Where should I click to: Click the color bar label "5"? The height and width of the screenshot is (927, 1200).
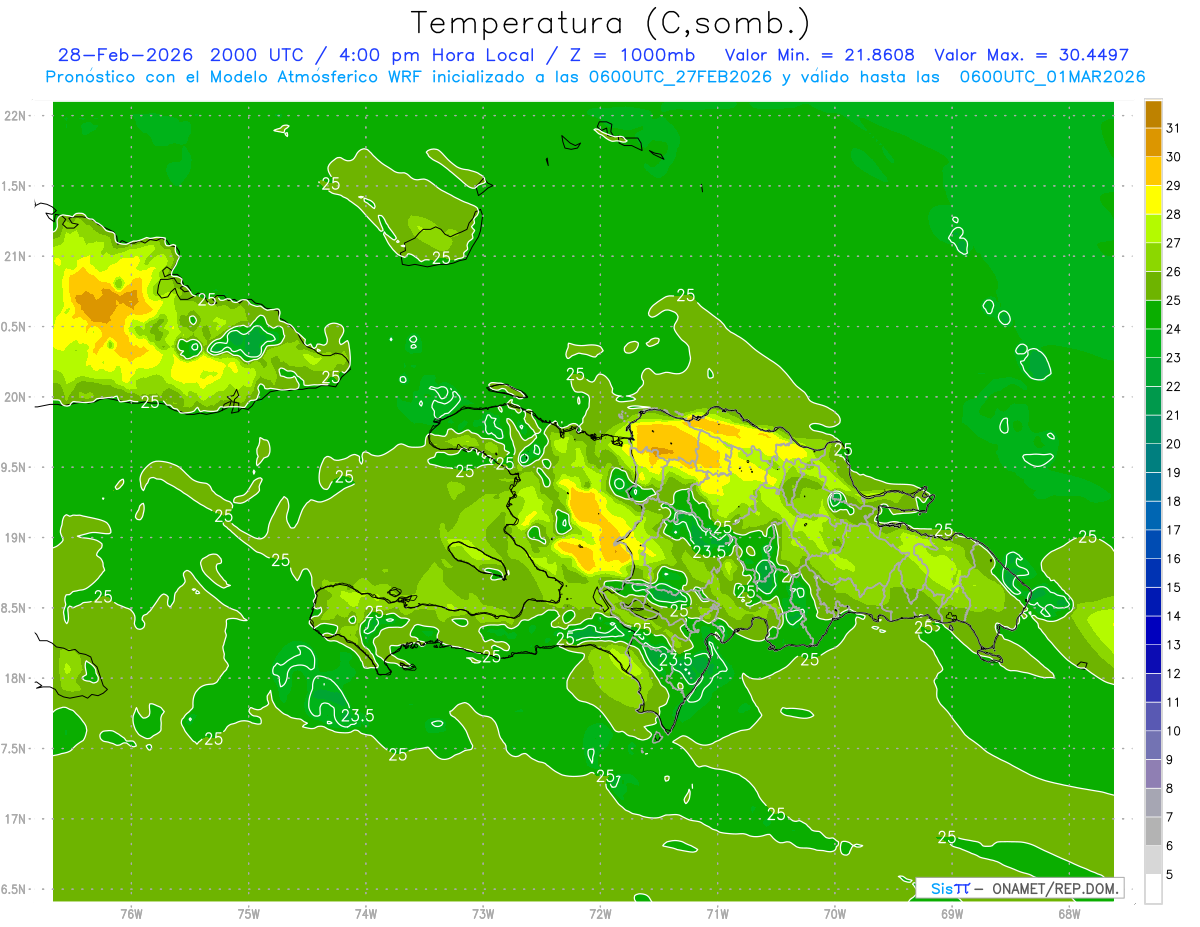[x=1170, y=875]
